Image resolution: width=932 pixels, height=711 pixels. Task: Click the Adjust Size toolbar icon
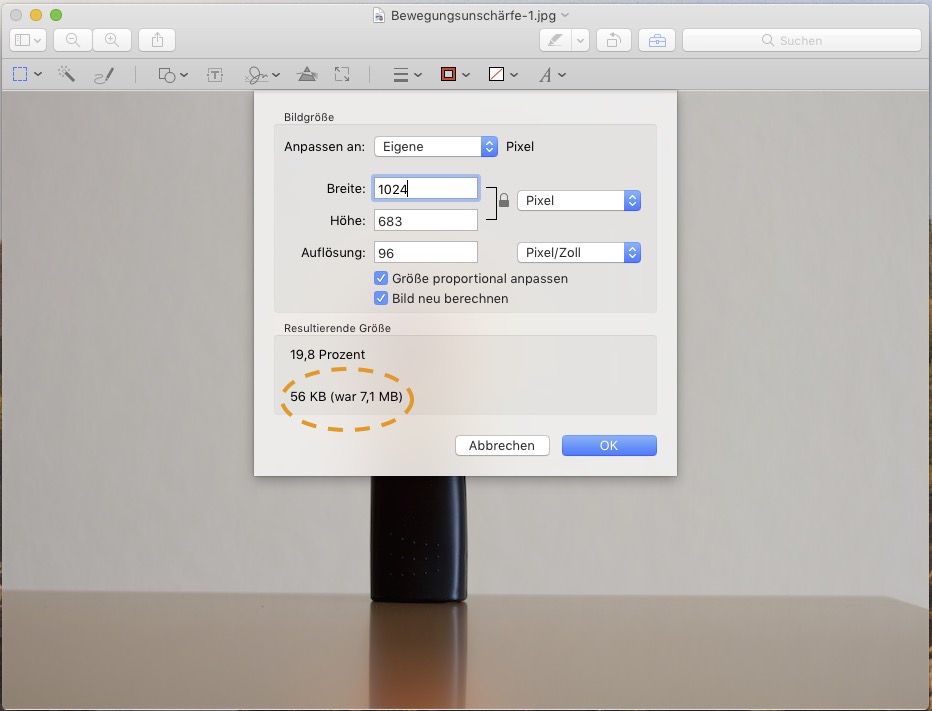pyautogui.click(x=342, y=74)
